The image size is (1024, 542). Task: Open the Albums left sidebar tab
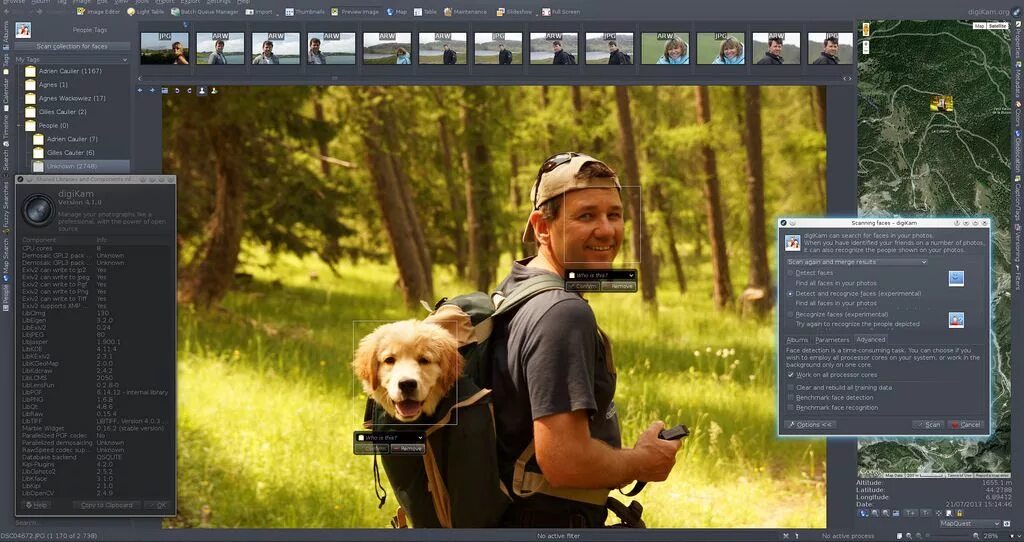(6, 35)
